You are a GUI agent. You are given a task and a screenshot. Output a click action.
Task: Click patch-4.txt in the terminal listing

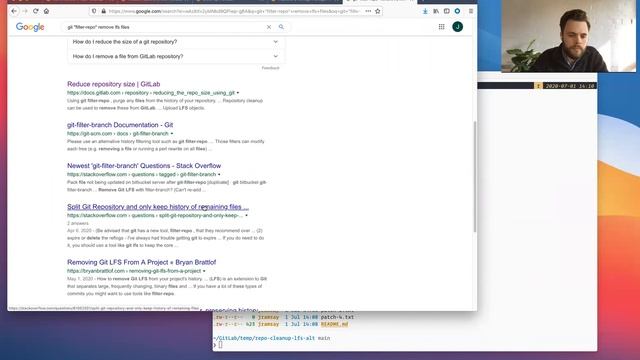[x=337, y=317]
